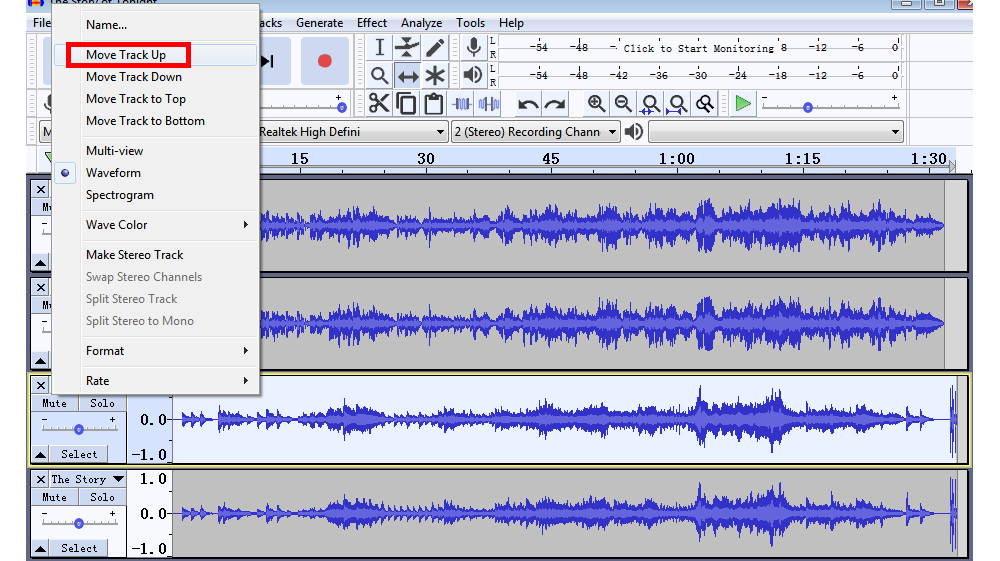Image resolution: width=1000 pixels, height=561 pixels.
Task: Open the playback device dropdown
Action: coord(776,132)
